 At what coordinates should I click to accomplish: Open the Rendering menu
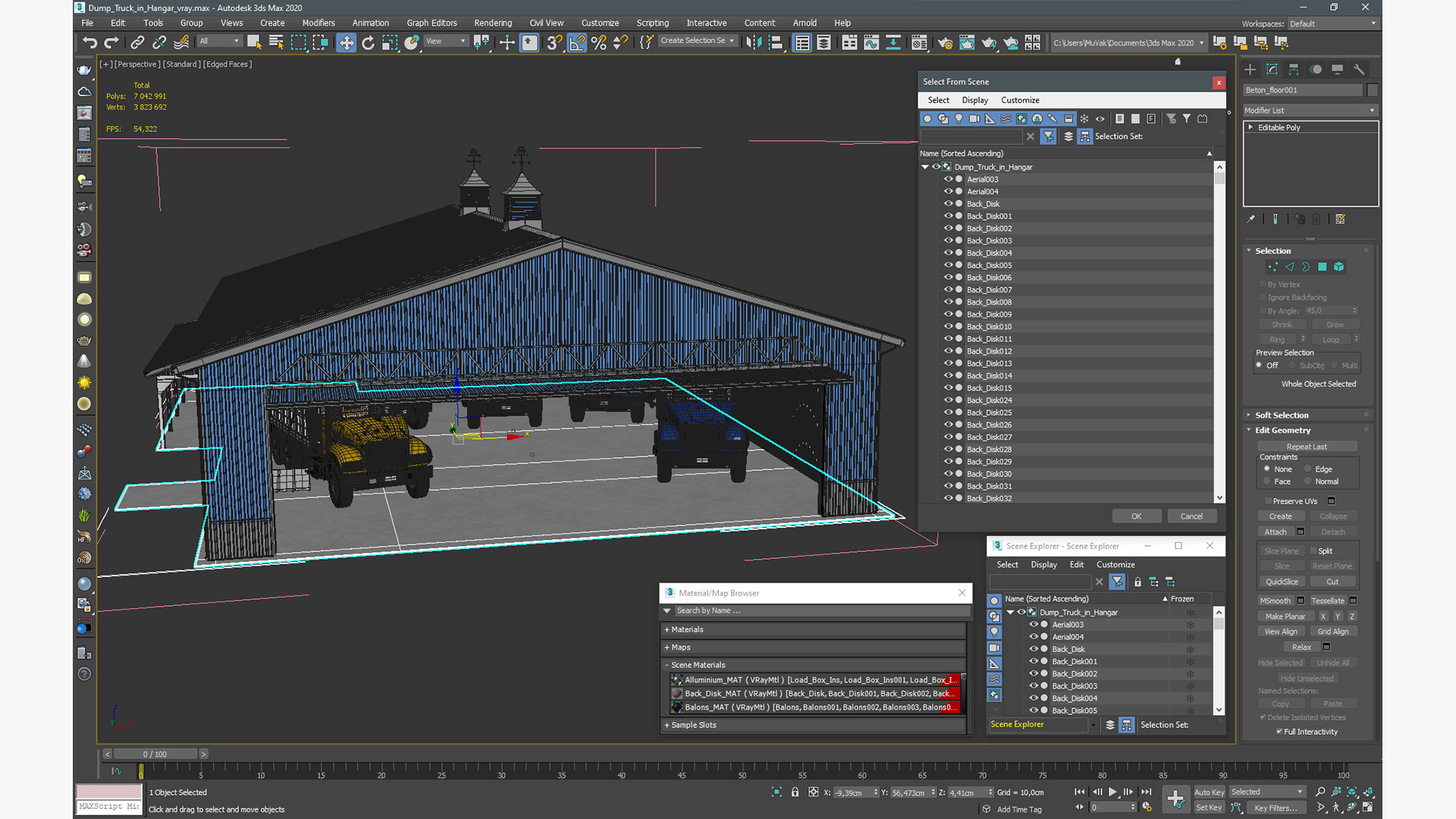coord(493,23)
